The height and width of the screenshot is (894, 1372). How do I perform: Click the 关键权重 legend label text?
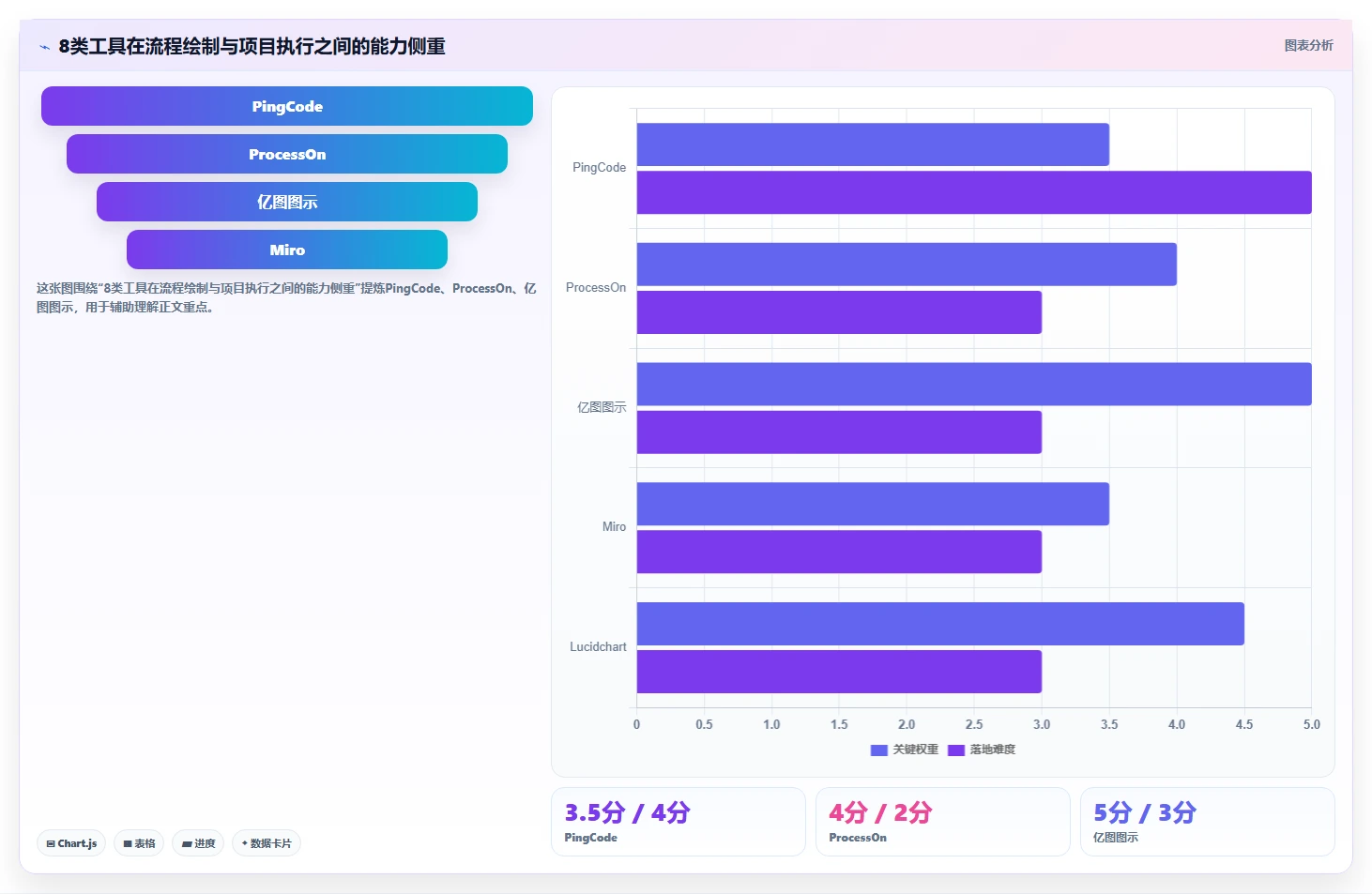click(x=915, y=750)
